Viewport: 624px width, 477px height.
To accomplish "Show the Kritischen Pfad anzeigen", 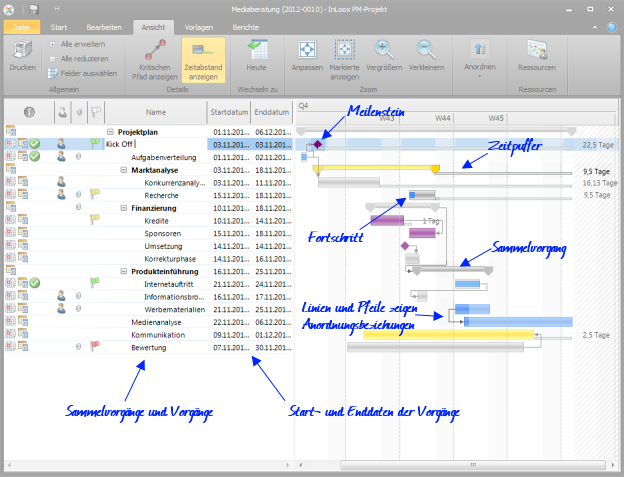I will pos(155,60).
